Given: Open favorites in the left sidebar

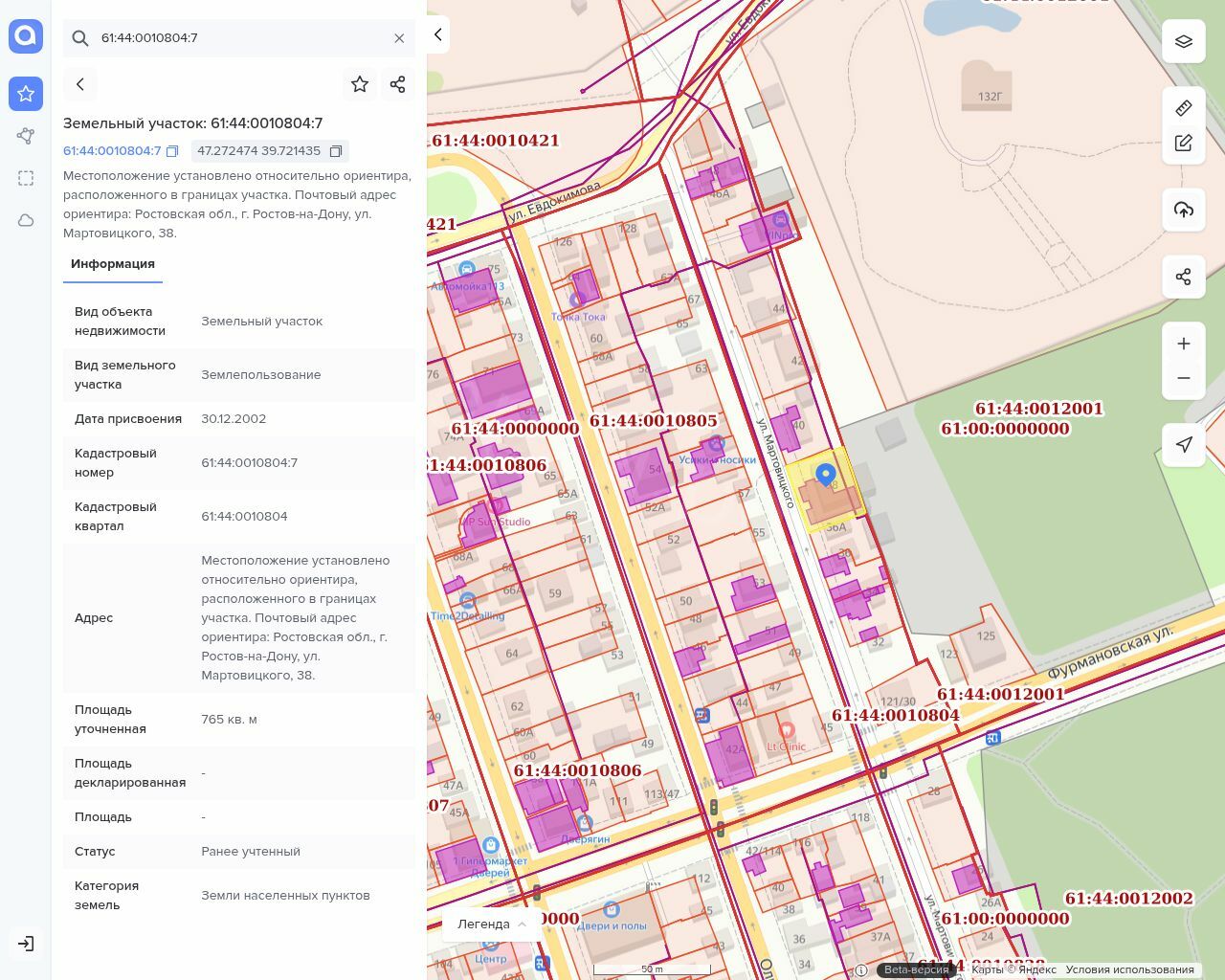Looking at the screenshot, I should [x=26, y=94].
